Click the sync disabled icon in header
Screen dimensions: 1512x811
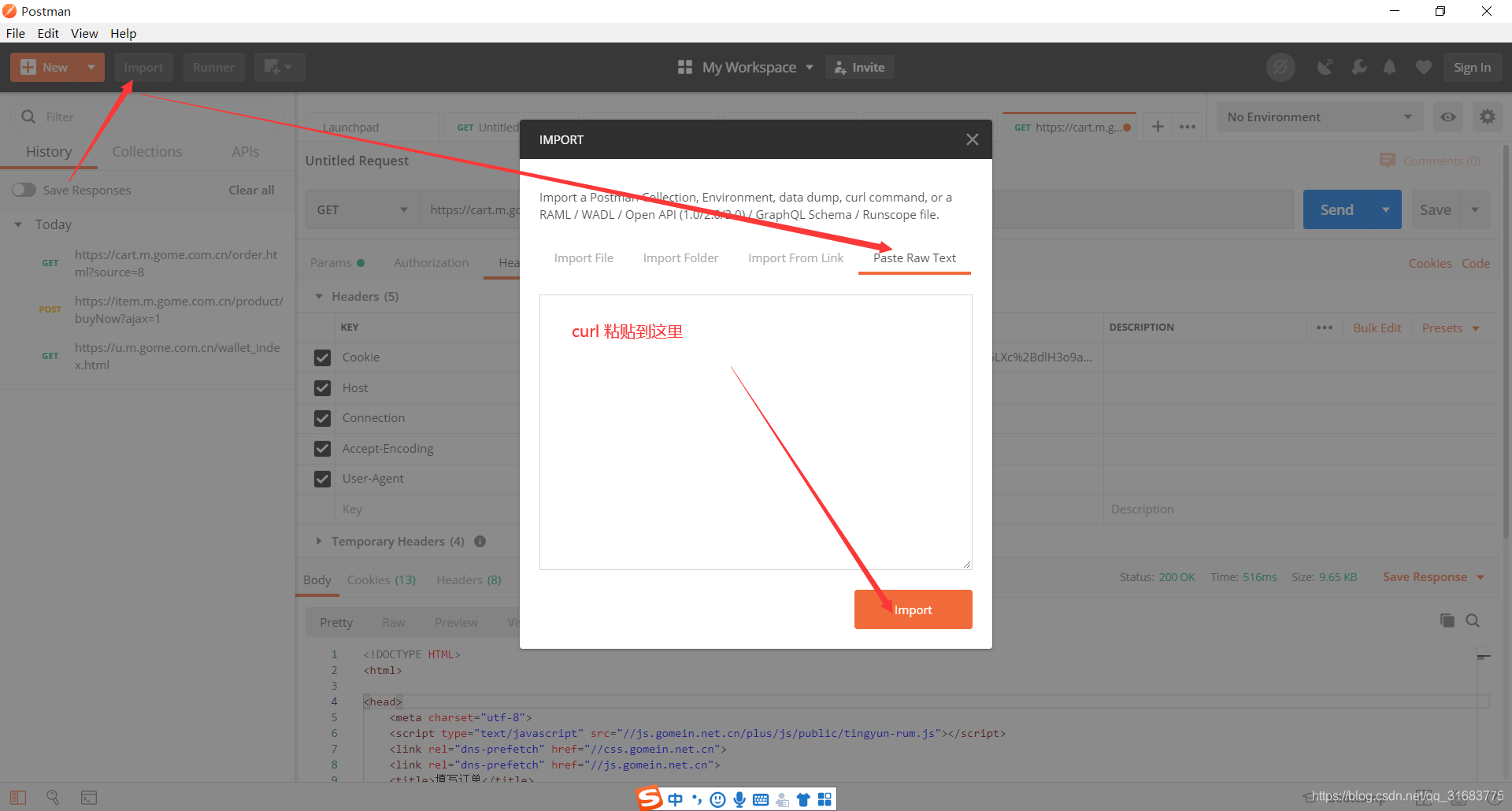(x=1280, y=67)
